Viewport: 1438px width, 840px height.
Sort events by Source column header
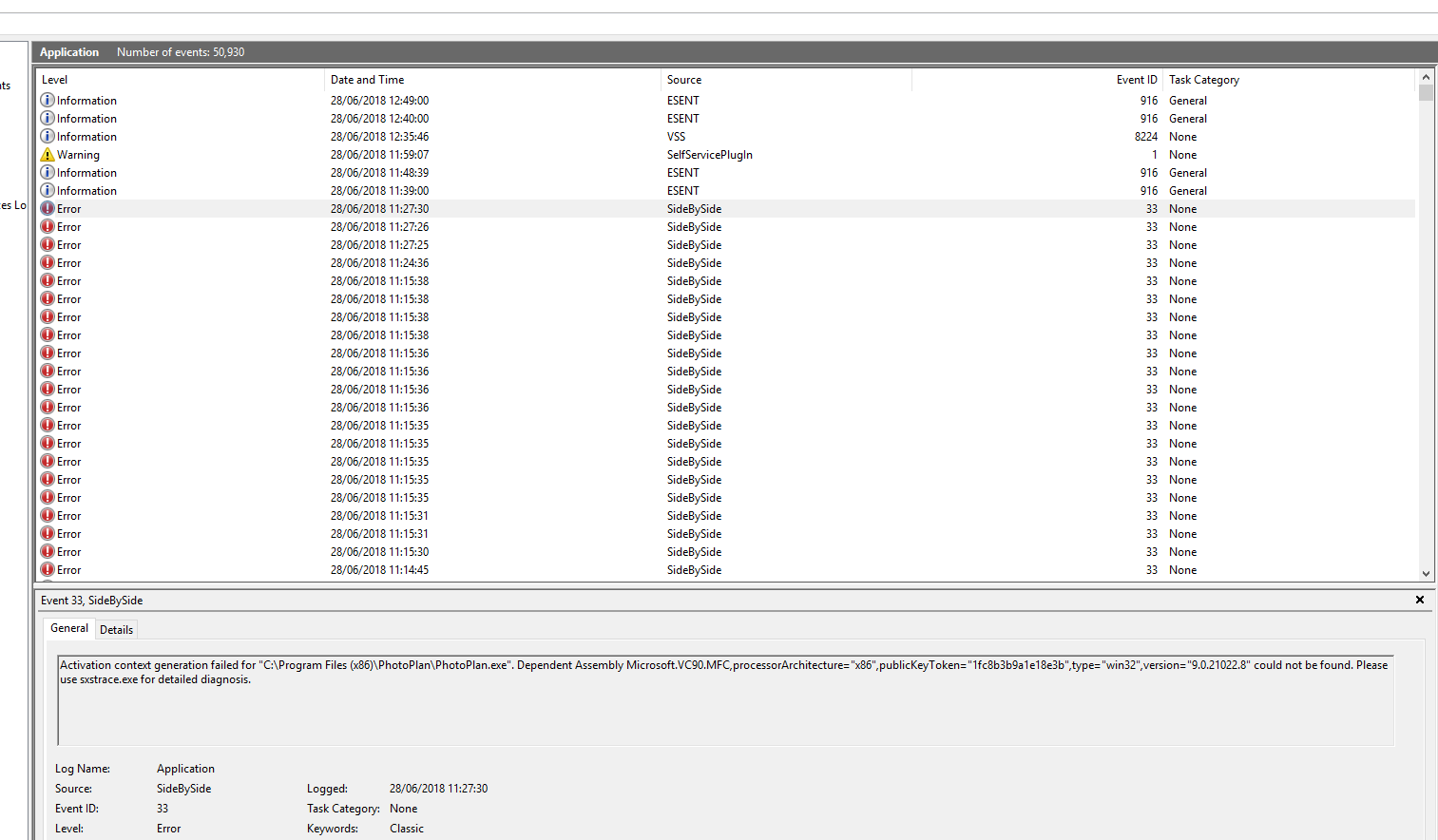[x=786, y=80]
